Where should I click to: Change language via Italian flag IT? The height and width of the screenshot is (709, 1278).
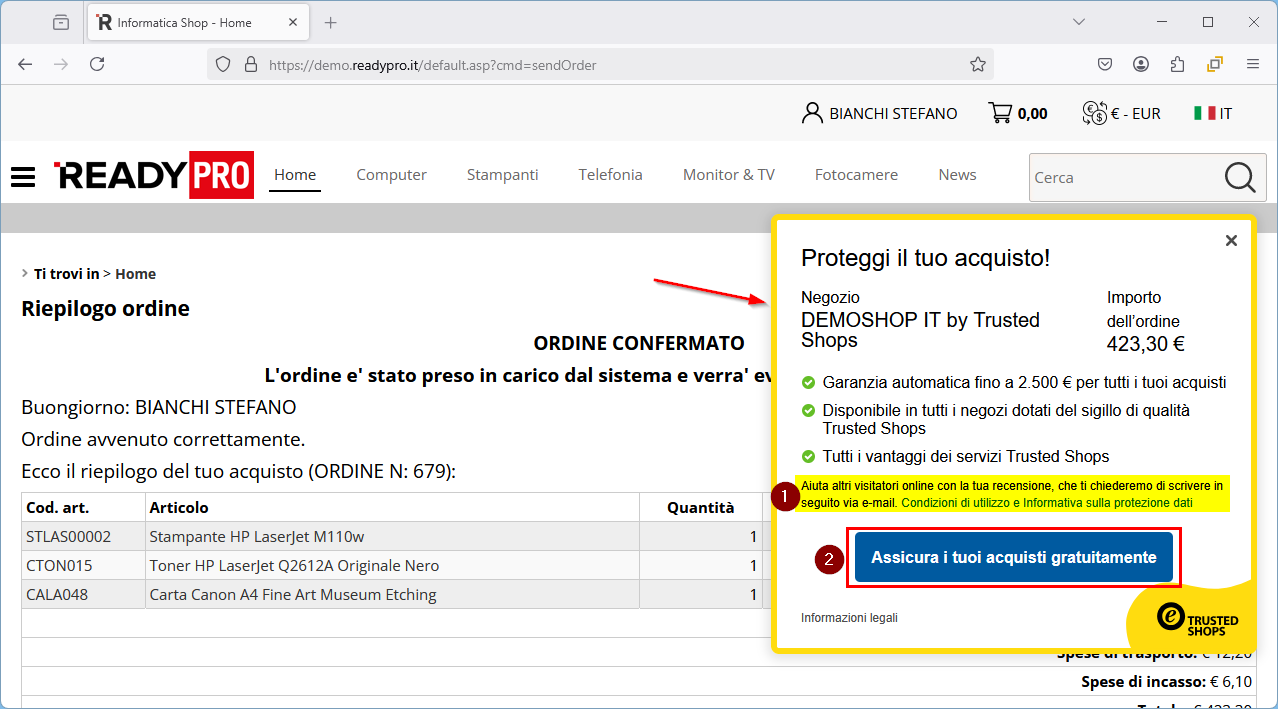1213,113
